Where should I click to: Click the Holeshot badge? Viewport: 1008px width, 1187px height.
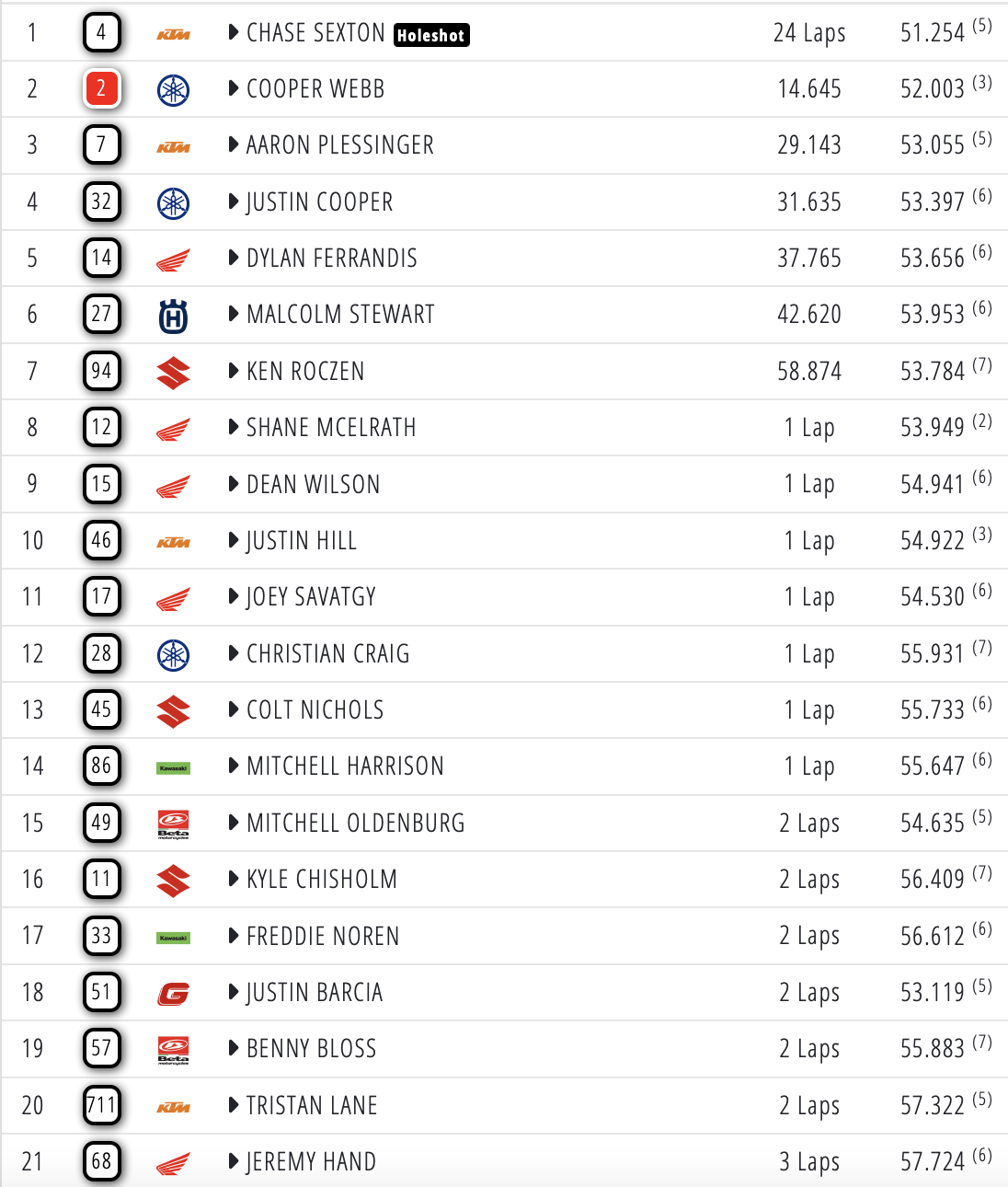click(431, 35)
